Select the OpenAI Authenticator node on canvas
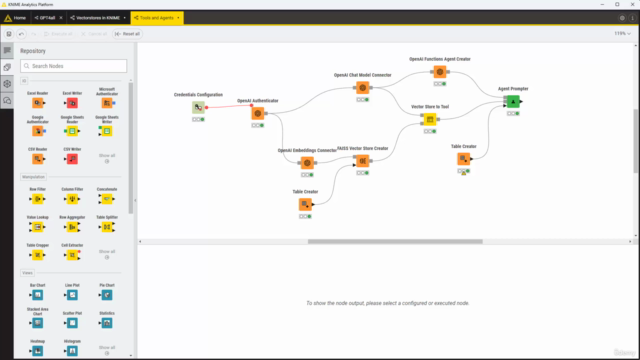The image size is (640, 360). pyautogui.click(x=258, y=113)
